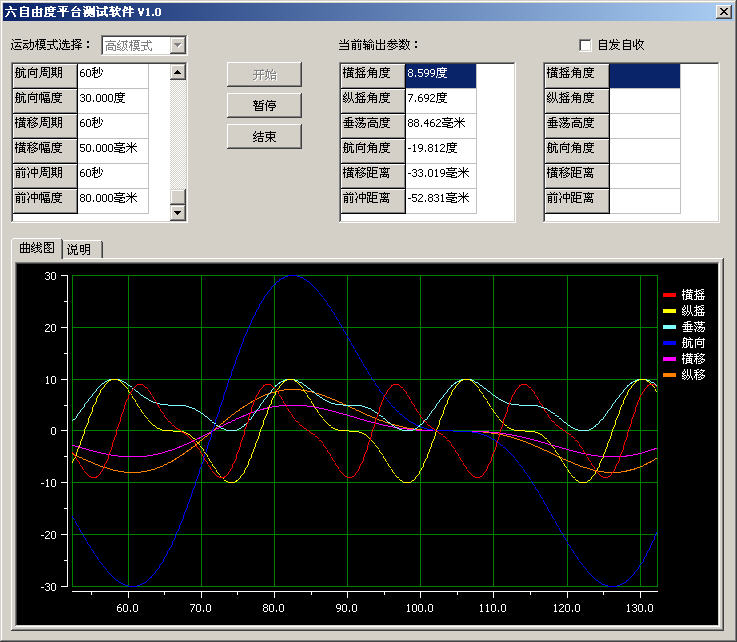
Task: Click the blue 航向 legend marker
Action: [x=669, y=343]
